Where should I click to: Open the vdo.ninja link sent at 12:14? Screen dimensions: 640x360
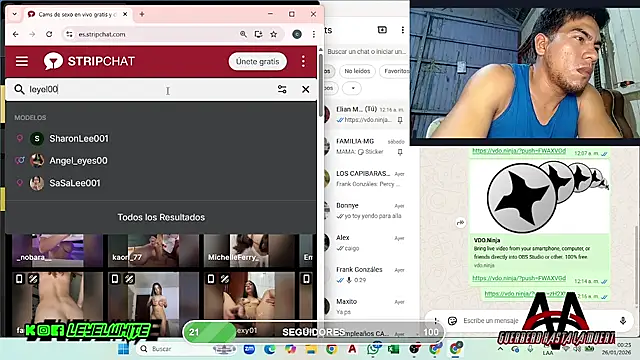(x=519, y=278)
